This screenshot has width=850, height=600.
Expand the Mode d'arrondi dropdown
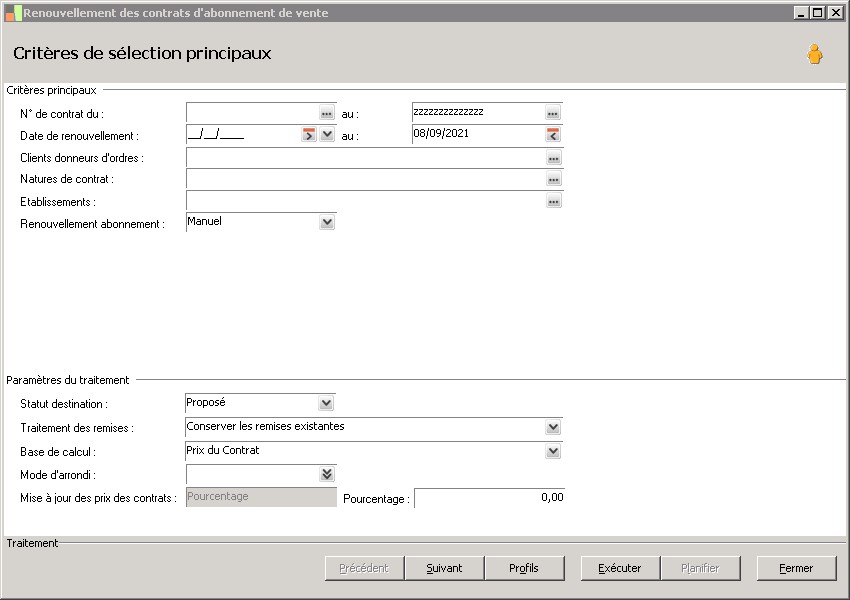(x=326, y=475)
